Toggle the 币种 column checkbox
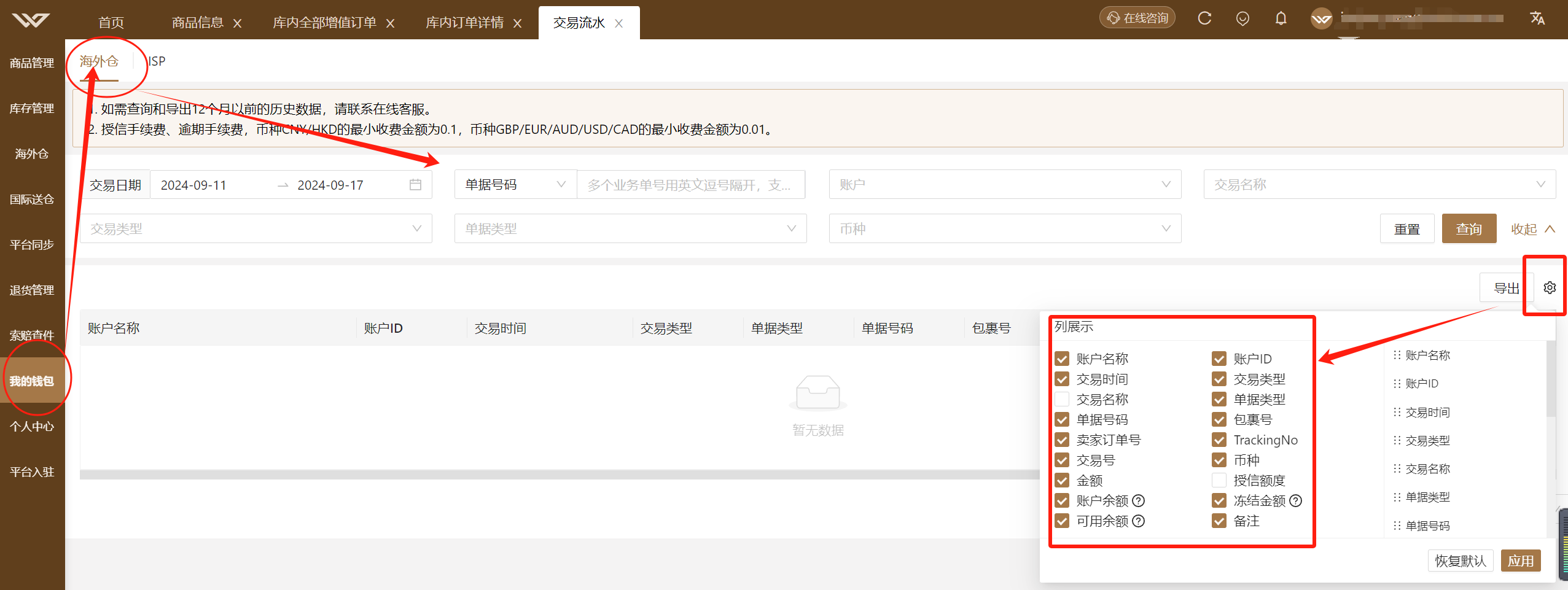The height and width of the screenshot is (590, 1568). click(x=1219, y=460)
